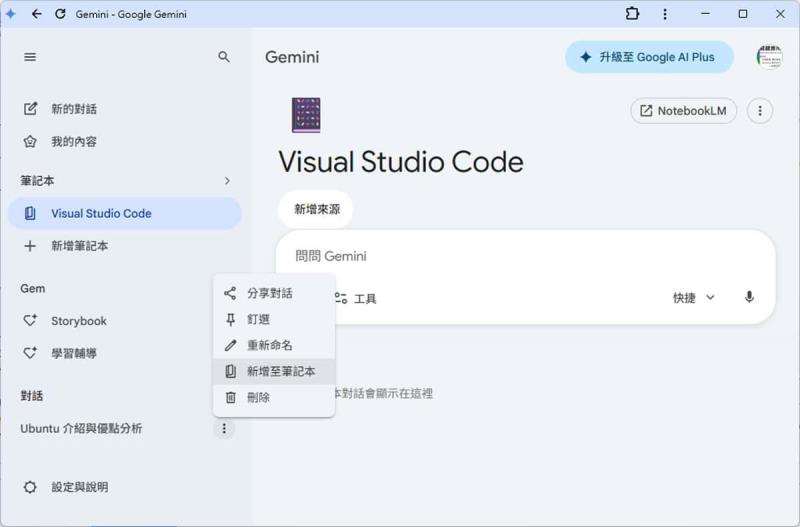
Task: Click the notebook cover emoji icon
Action: click(x=306, y=115)
